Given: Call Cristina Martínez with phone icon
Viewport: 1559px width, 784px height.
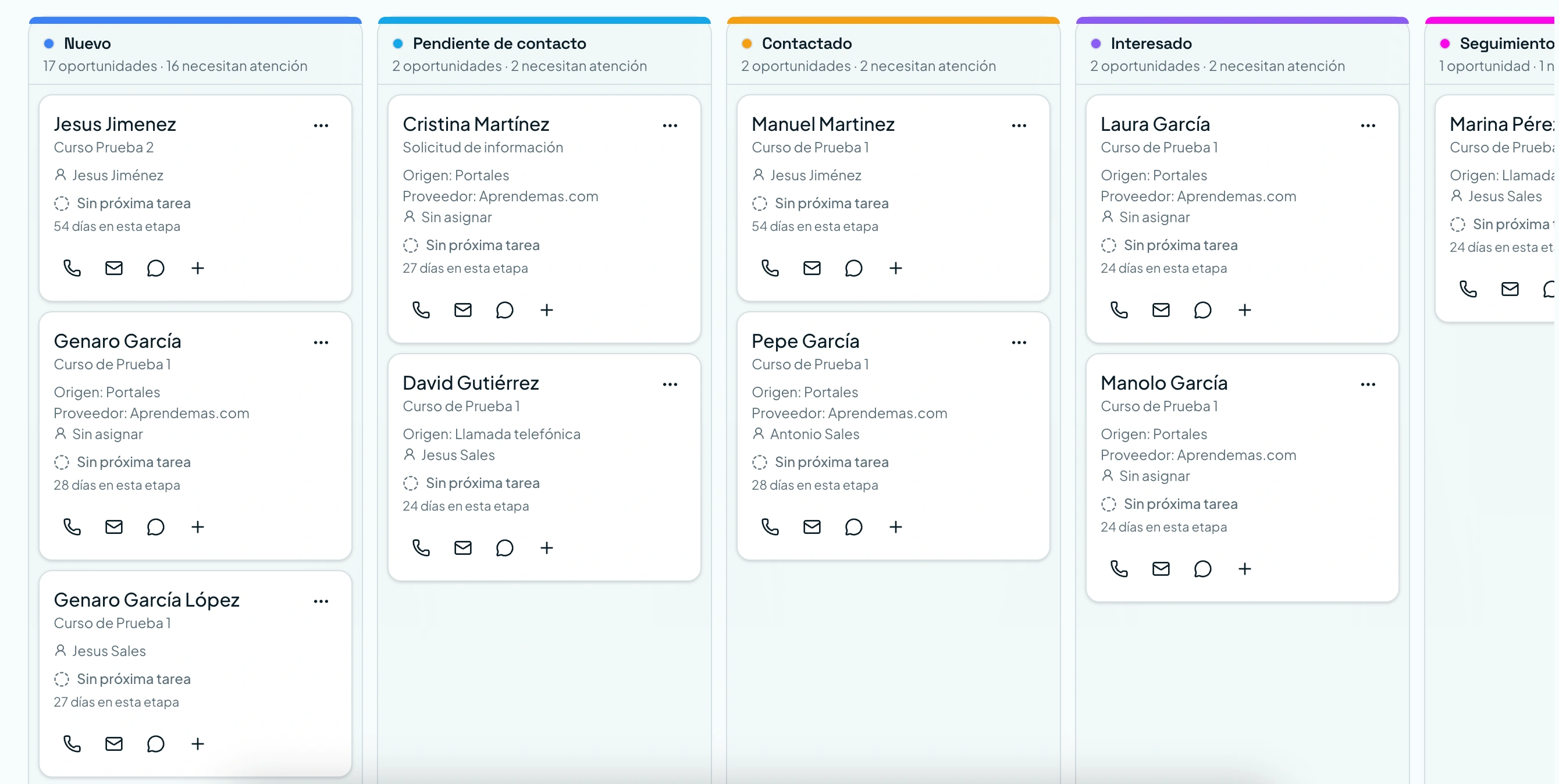Looking at the screenshot, I should click(x=421, y=310).
